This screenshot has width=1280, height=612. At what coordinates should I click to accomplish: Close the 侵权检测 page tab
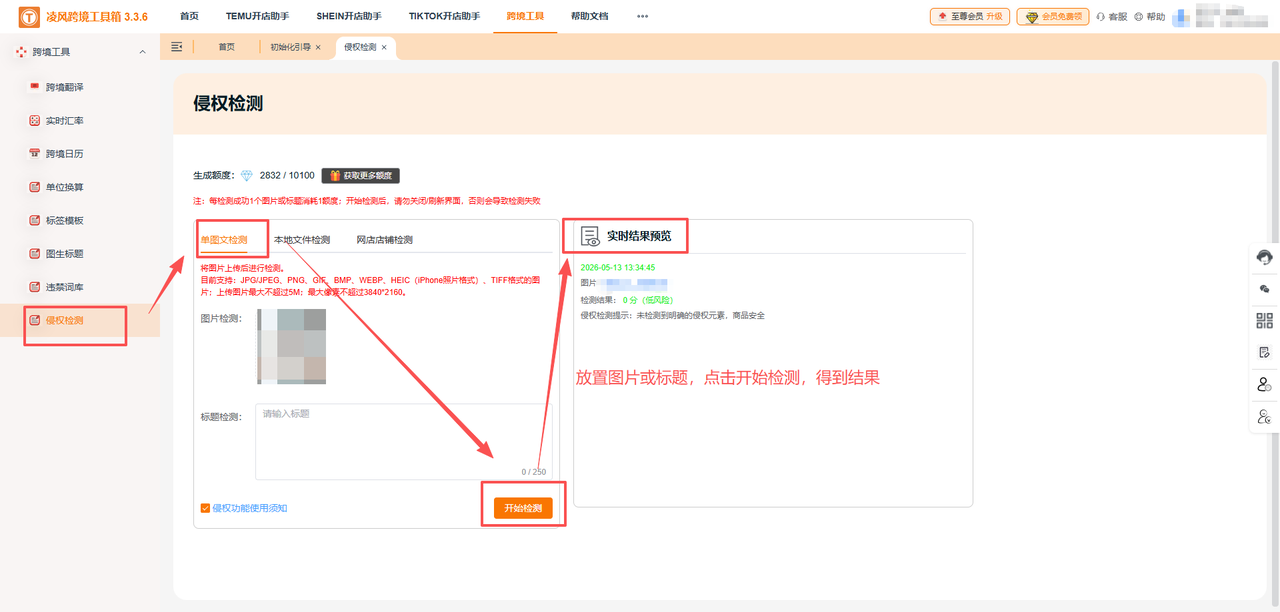click(384, 47)
